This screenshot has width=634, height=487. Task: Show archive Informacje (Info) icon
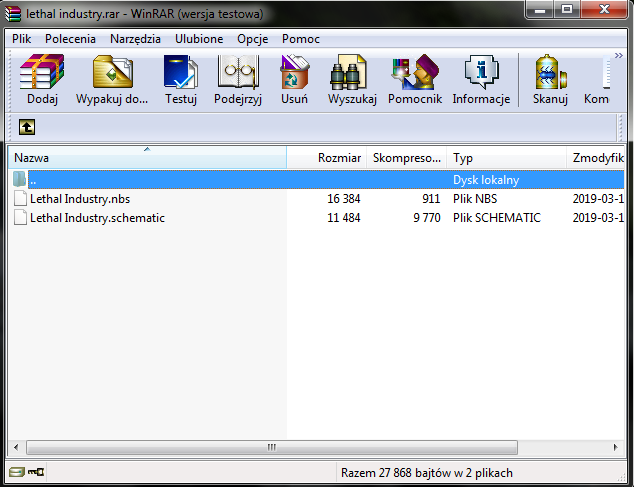click(481, 80)
